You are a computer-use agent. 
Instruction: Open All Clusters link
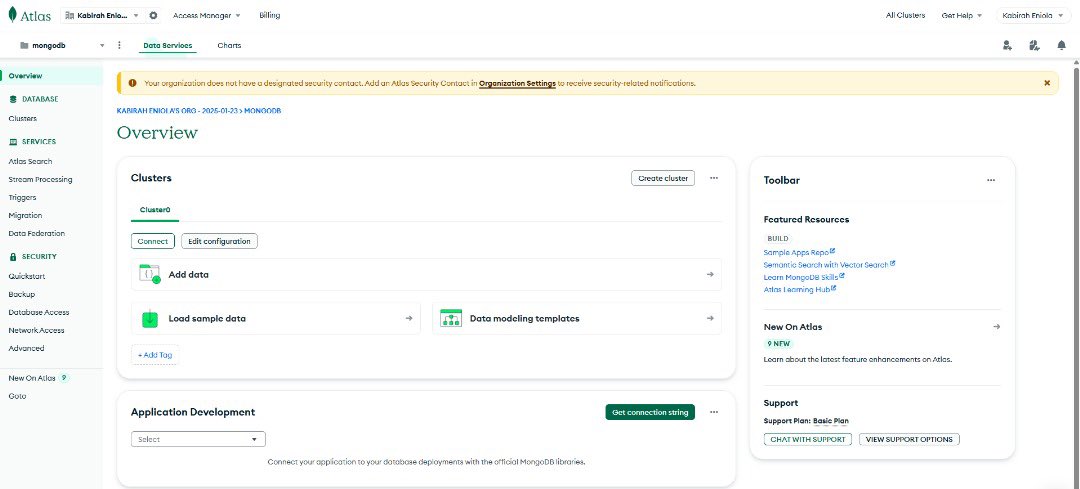pos(905,15)
